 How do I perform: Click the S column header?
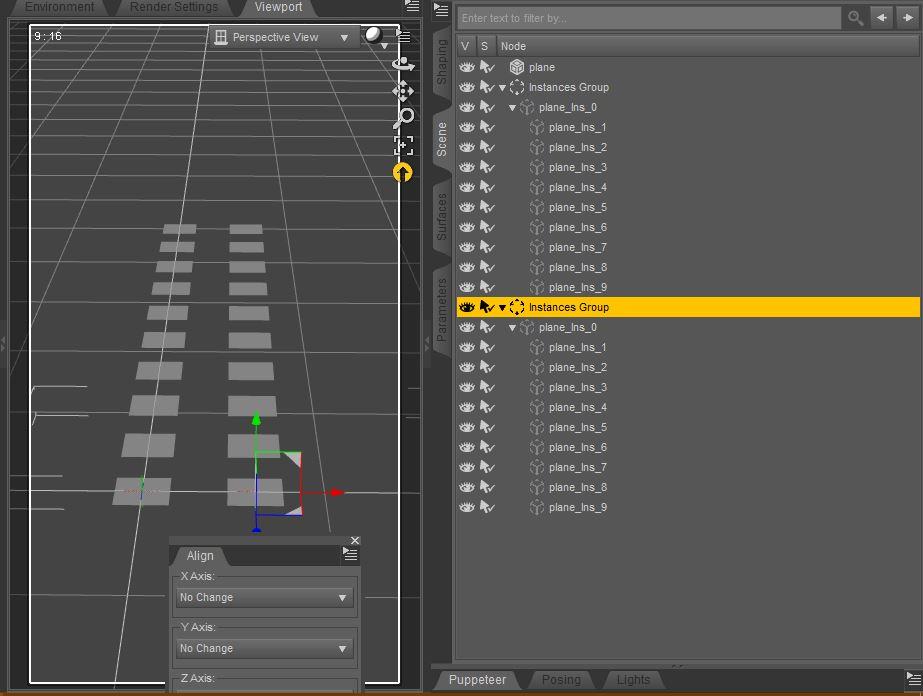484,46
